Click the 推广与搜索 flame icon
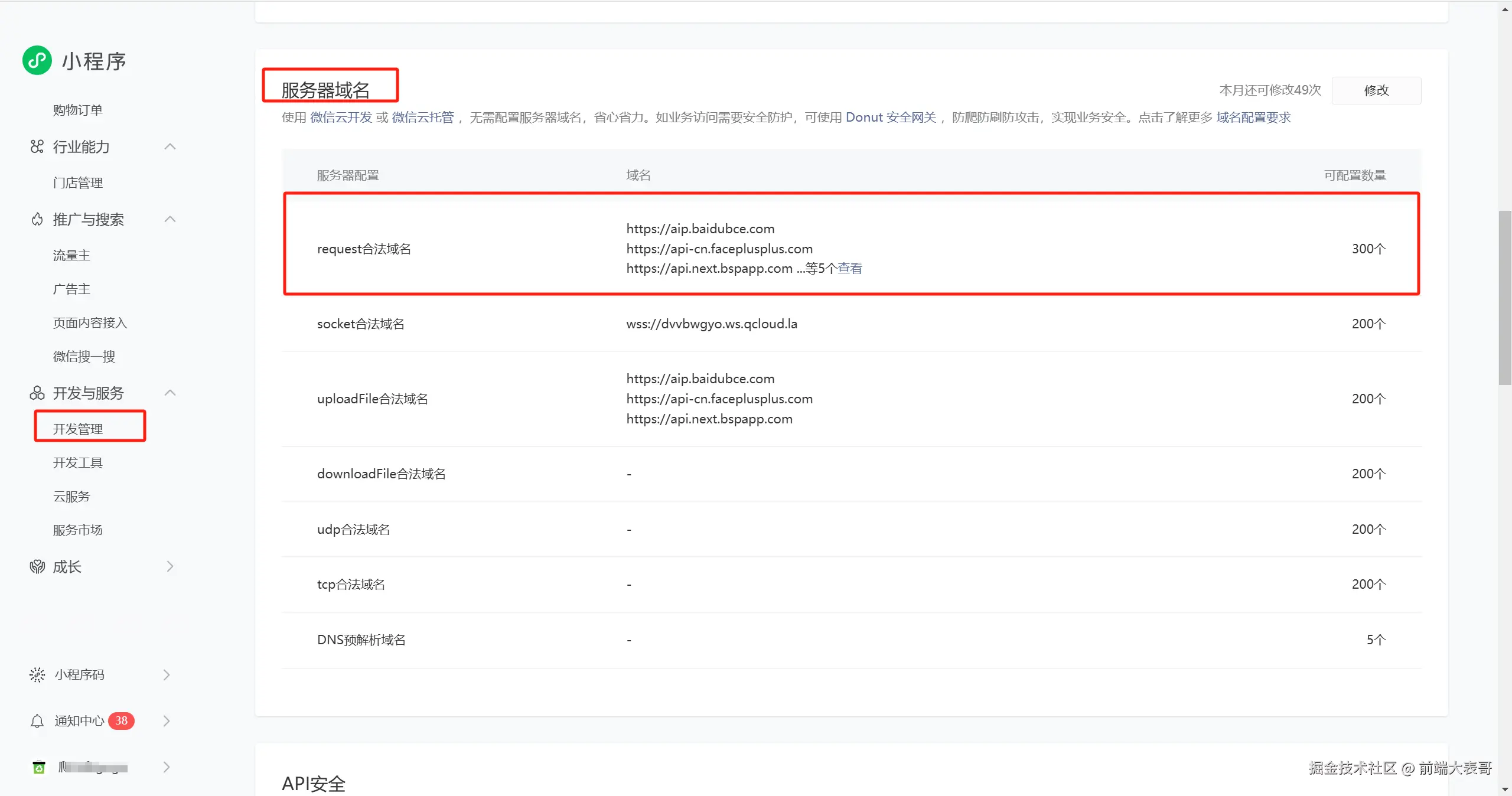The width and height of the screenshot is (1512, 796). [x=37, y=220]
